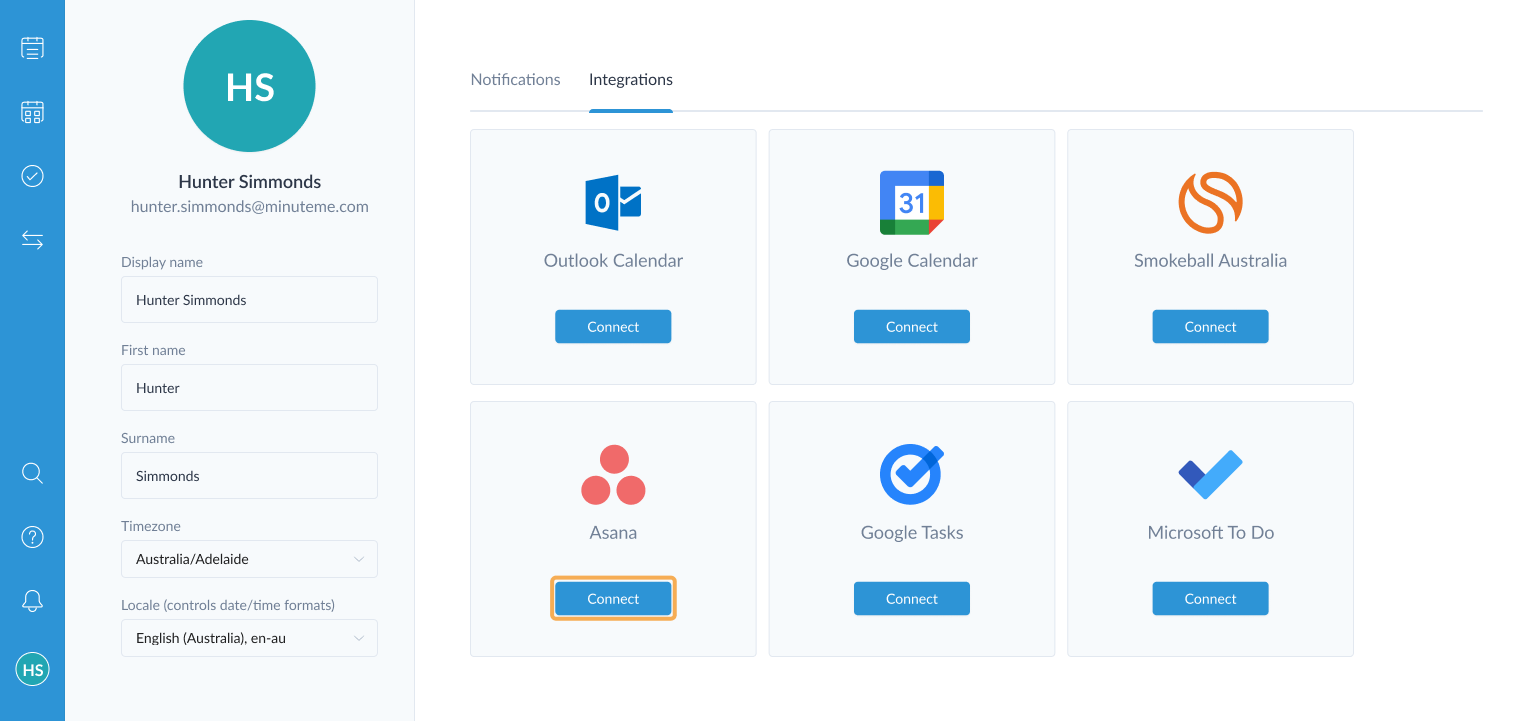Click the Google Tasks label

pyautogui.click(x=912, y=533)
